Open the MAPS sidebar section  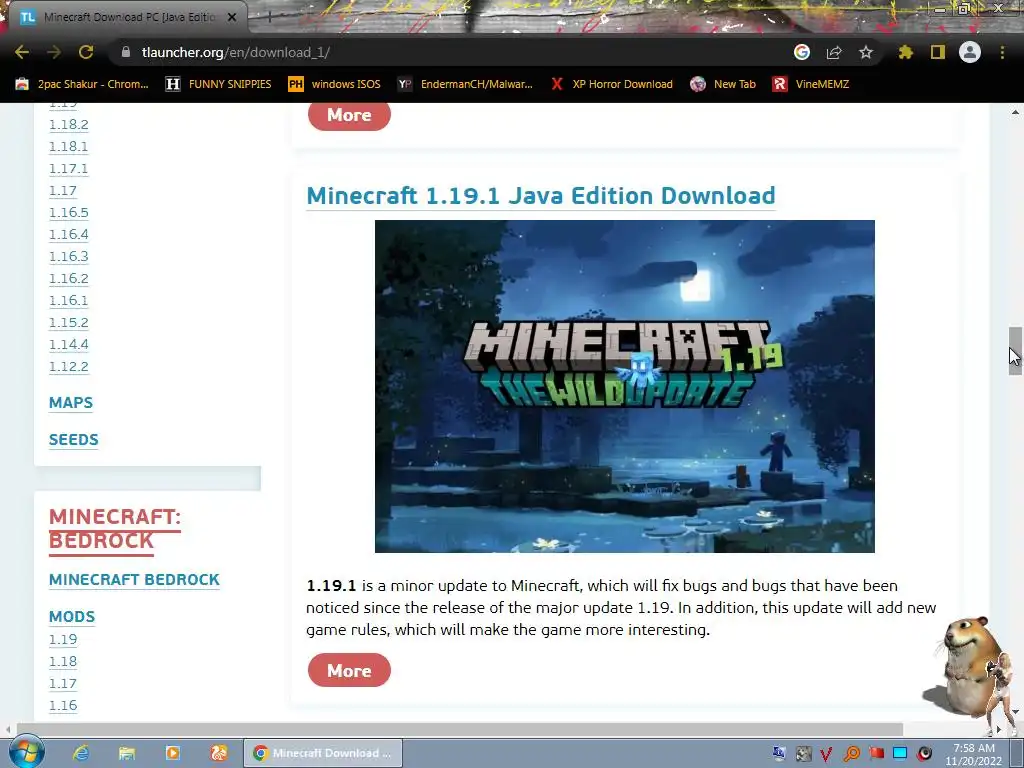(x=71, y=403)
